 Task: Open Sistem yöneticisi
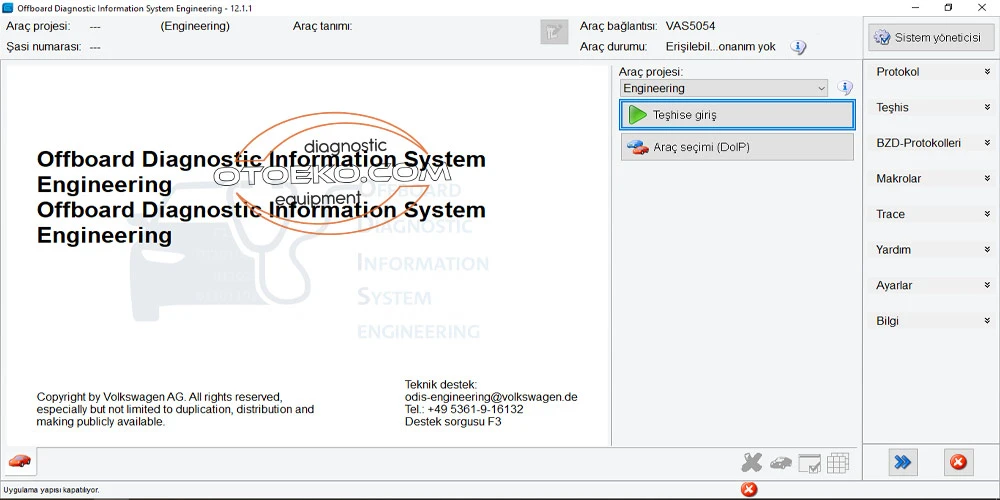click(931, 38)
